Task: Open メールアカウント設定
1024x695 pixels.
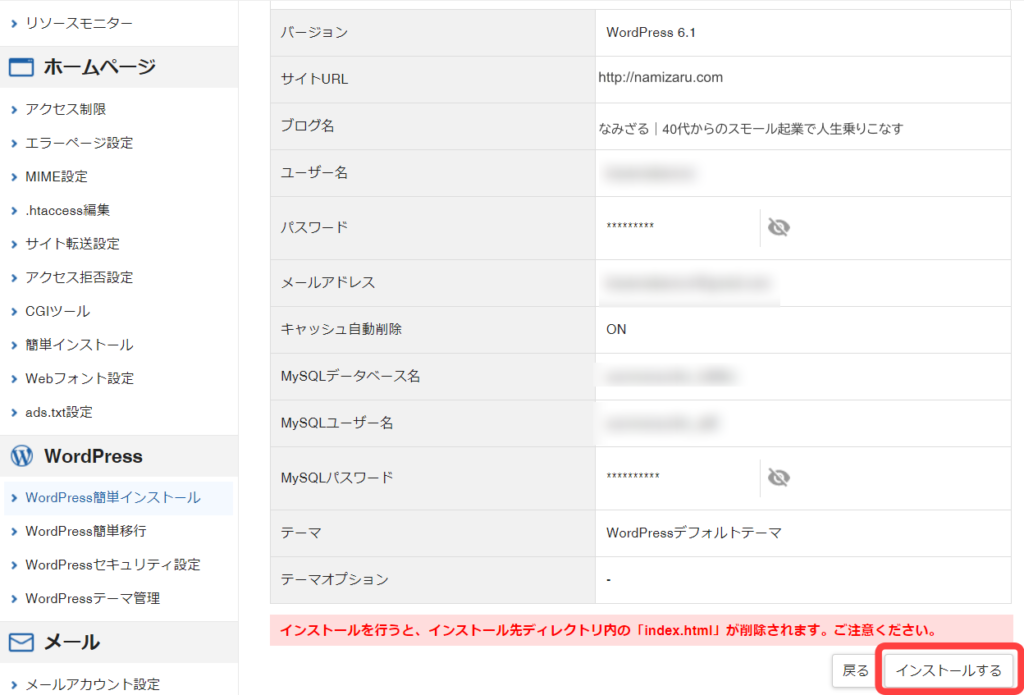Action: [x=92, y=685]
